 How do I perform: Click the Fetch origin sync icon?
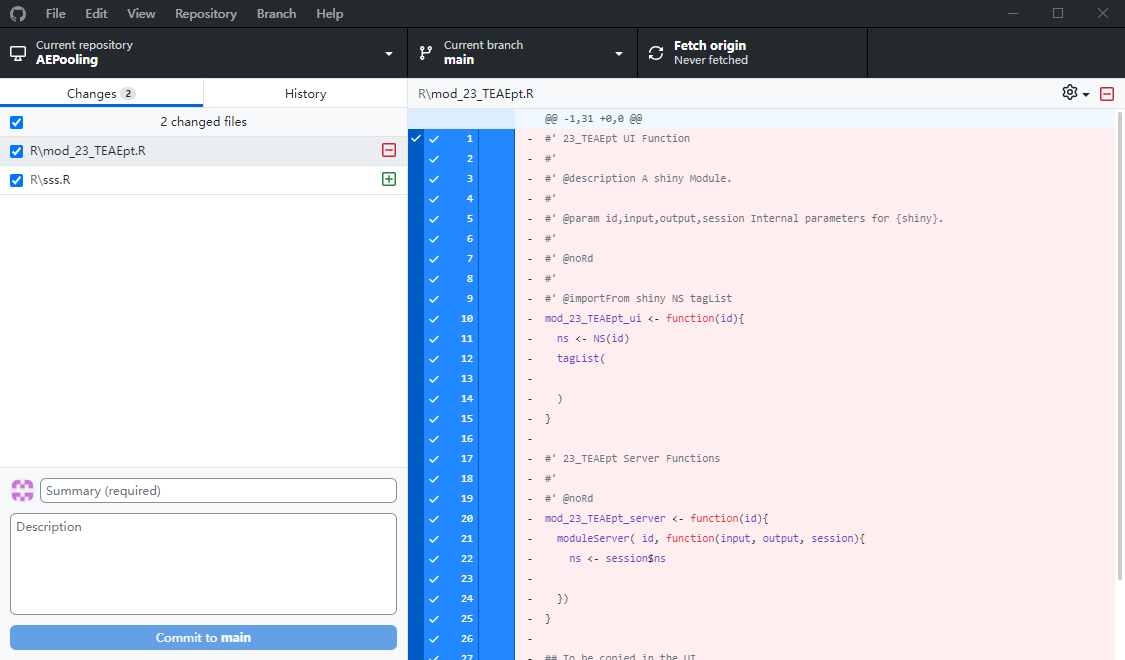(656, 53)
